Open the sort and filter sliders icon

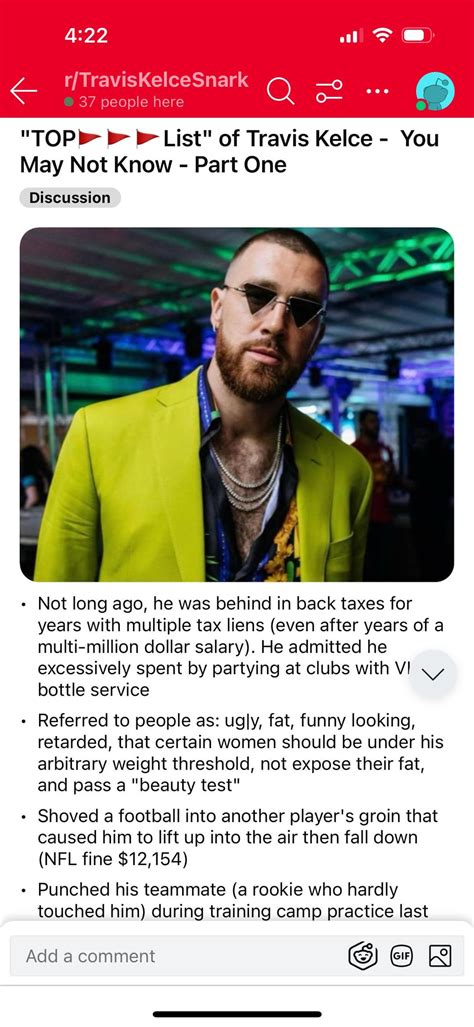(x=329, y=91)
